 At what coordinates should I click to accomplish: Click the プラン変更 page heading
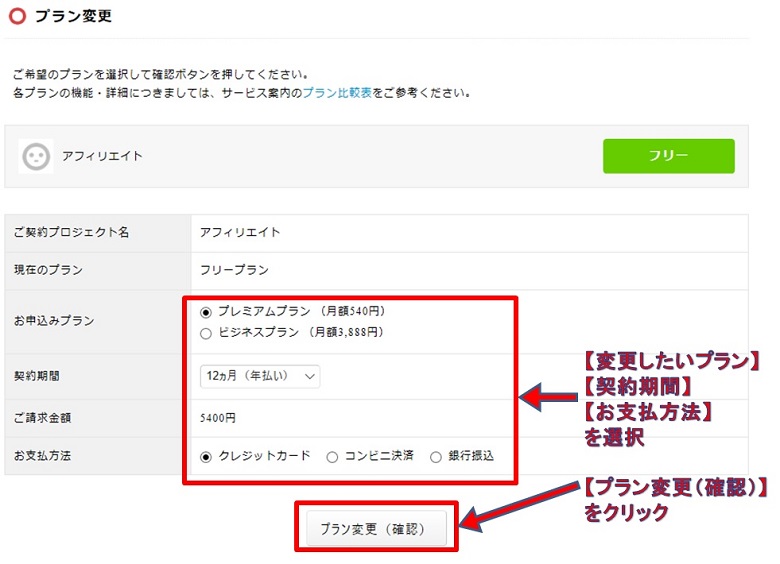(x=73, y=16)
